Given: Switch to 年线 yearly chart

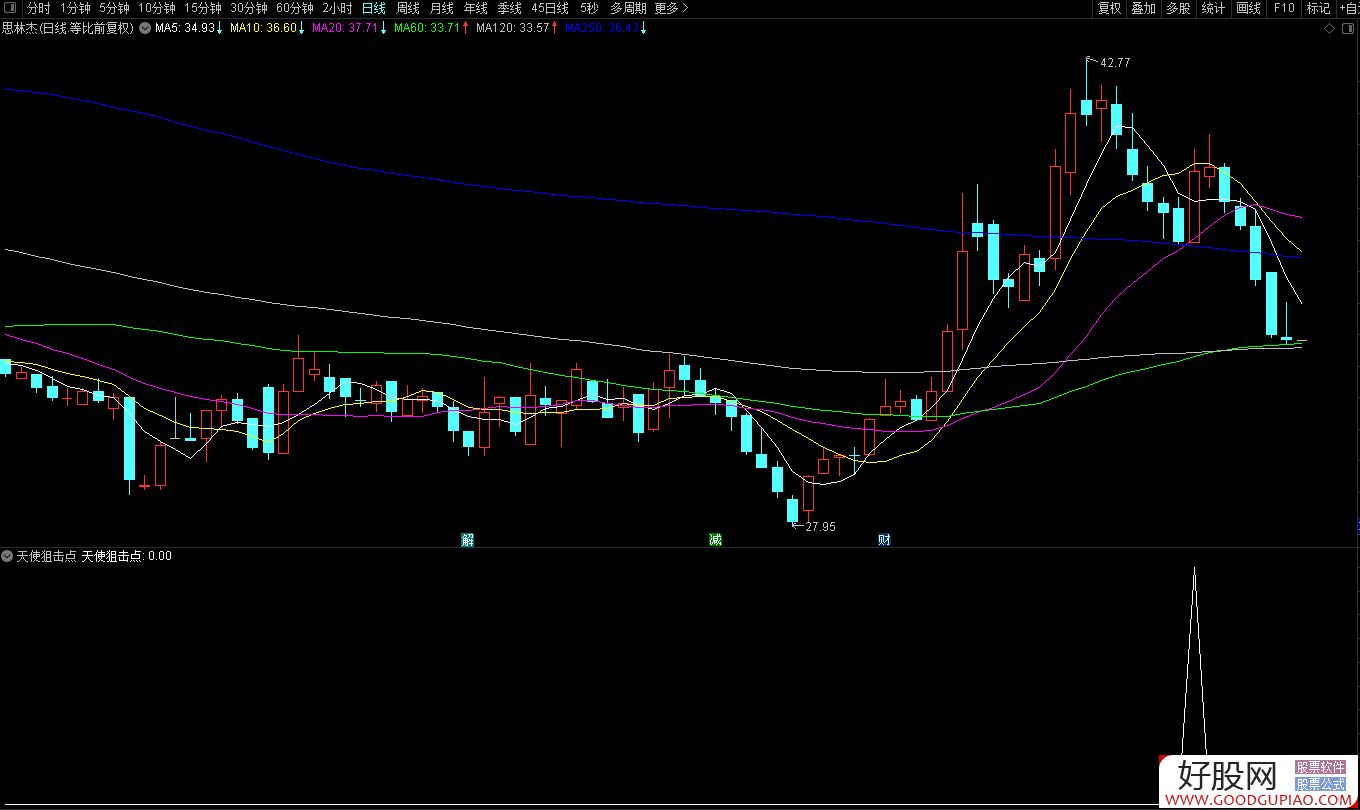Looking at the screenshot, I should pos(475,8).
